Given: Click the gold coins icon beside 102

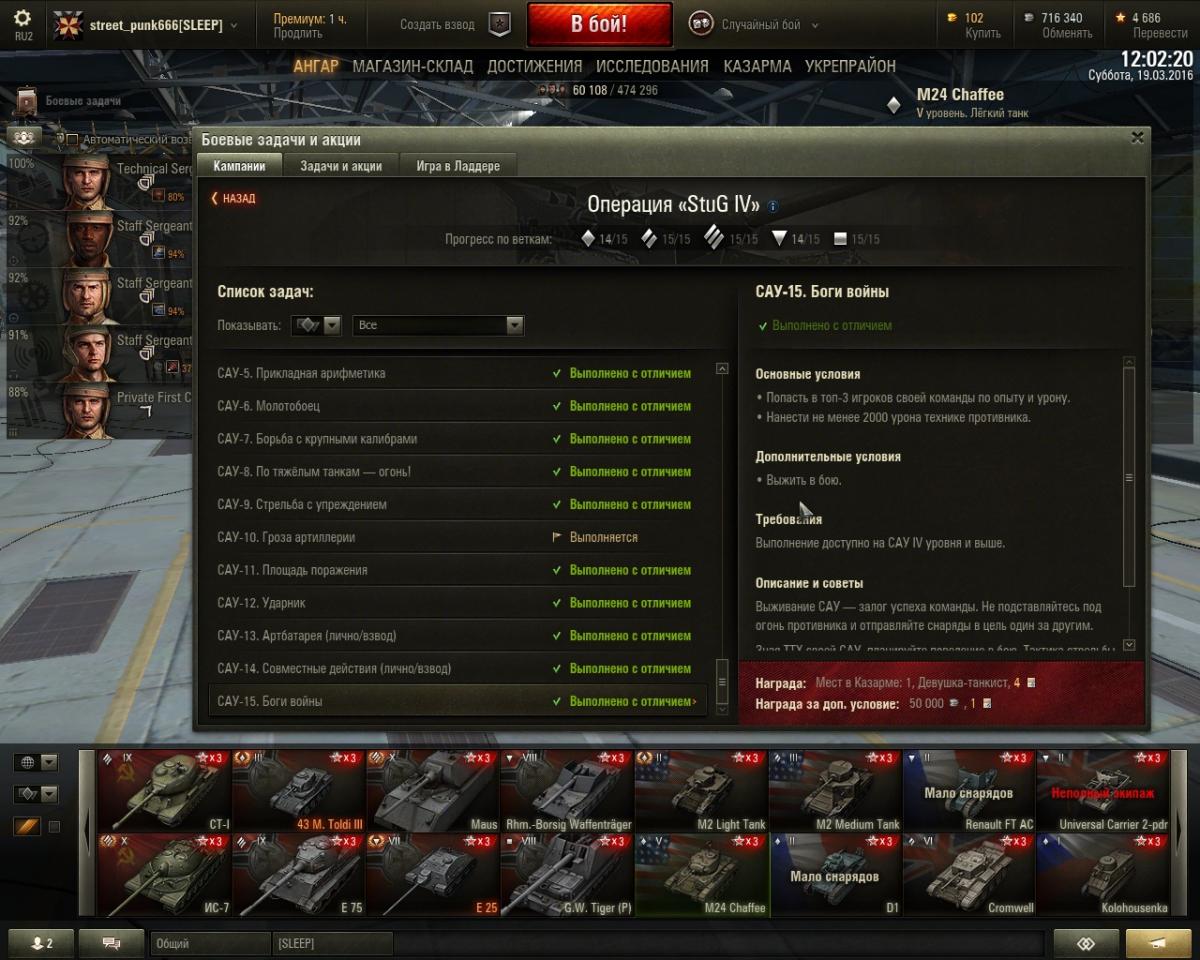Looking at the screenshot, I should (x=952, y=18).
